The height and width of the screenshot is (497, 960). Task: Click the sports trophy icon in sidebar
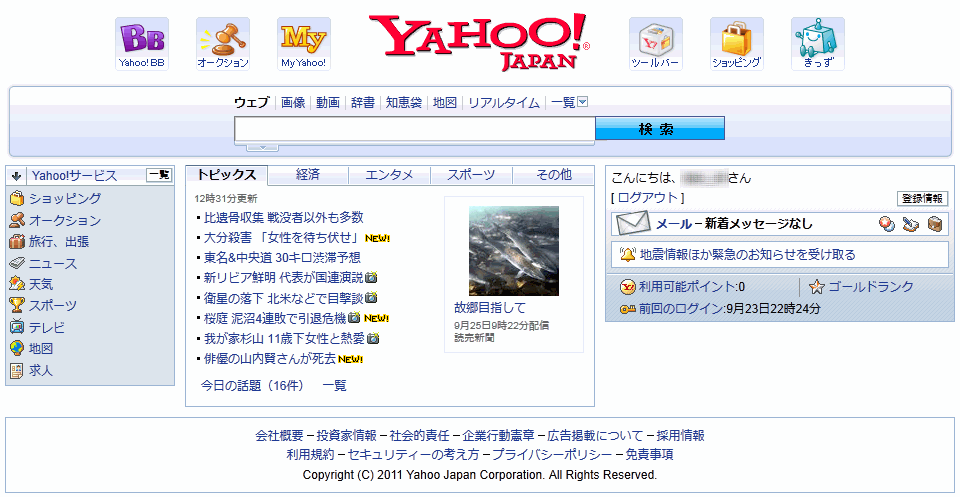click(17, 305)
